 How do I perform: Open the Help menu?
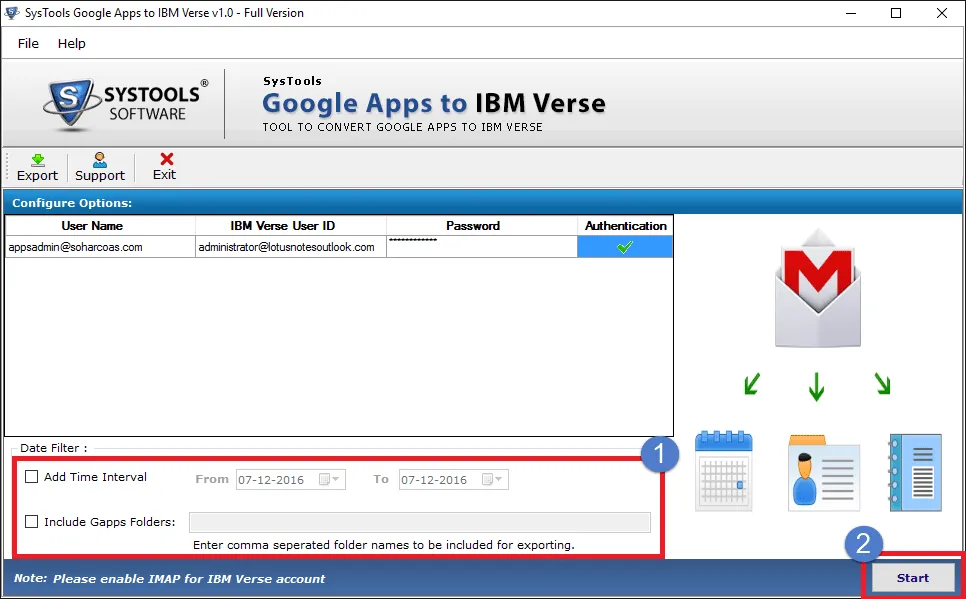click(x=71, y=43)
